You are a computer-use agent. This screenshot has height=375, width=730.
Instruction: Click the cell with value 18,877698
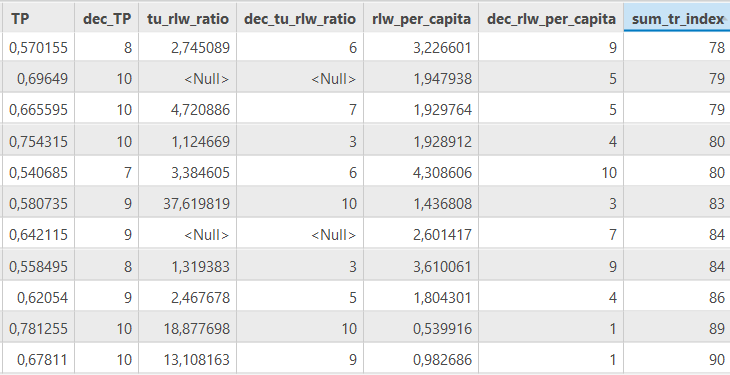[x=188, y=328]
